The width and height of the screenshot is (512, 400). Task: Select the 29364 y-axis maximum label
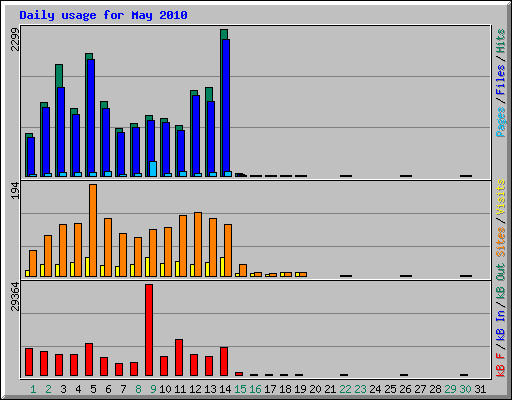point(15,296)
